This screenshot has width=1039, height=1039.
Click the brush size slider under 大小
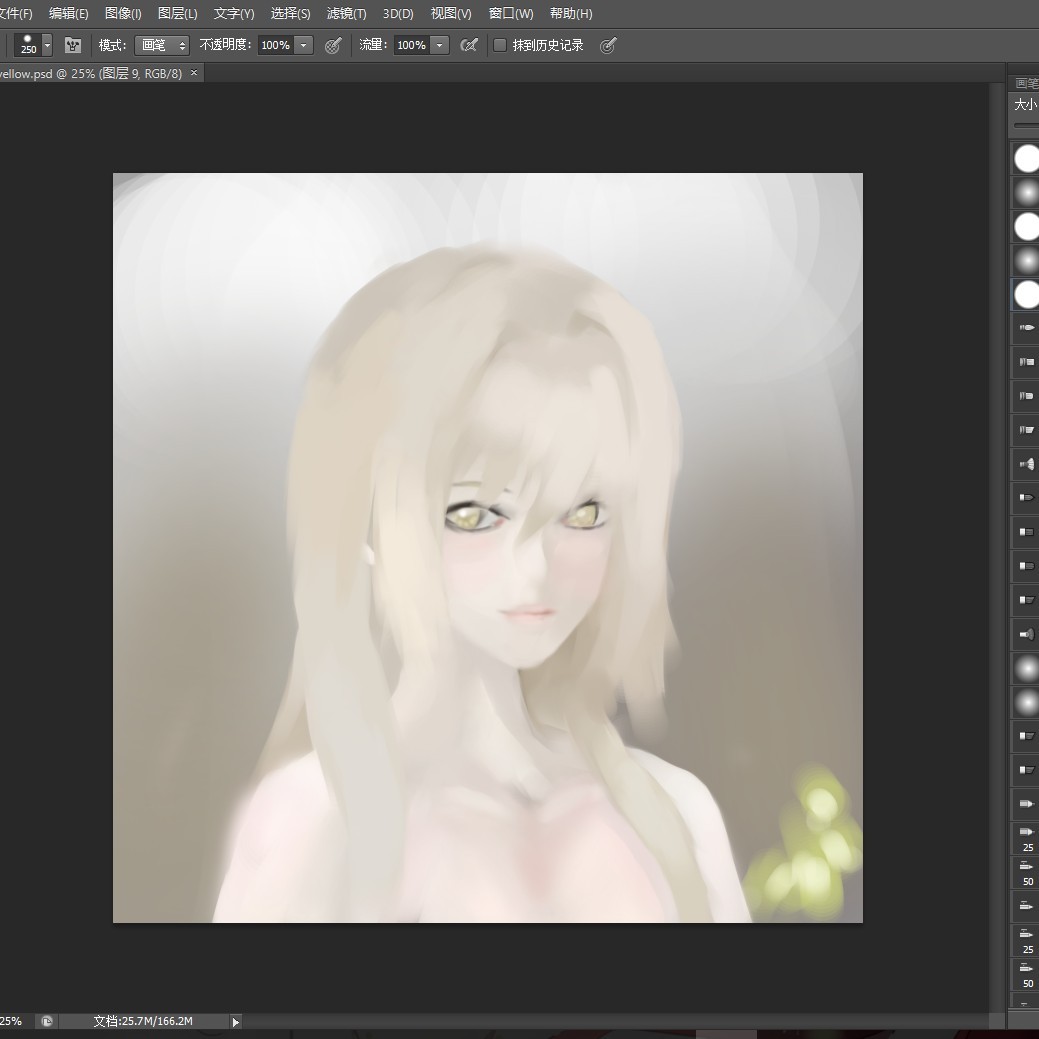click(1026, 125)
